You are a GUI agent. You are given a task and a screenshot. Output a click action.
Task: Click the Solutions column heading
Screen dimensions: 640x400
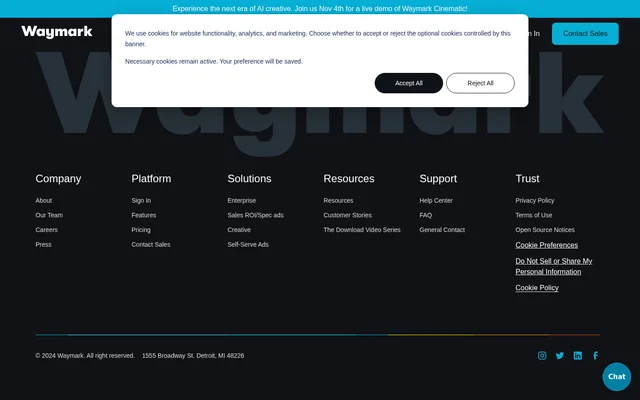pyautogui.click(x=249, y=179)
